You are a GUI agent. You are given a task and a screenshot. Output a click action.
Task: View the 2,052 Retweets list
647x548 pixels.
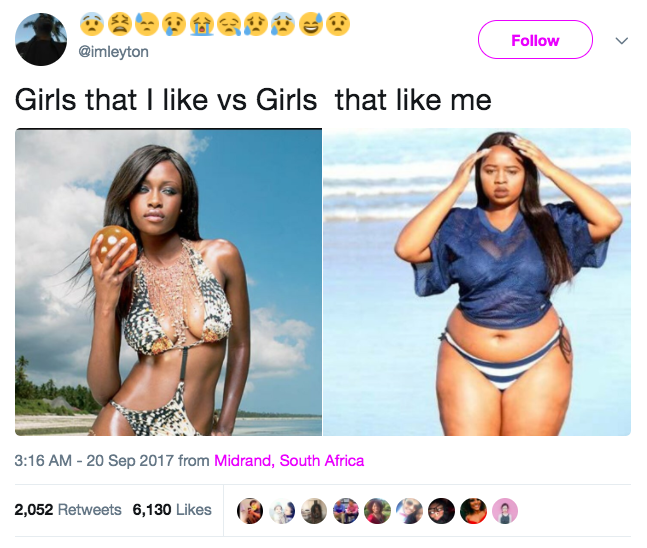(x=68, y=510)
